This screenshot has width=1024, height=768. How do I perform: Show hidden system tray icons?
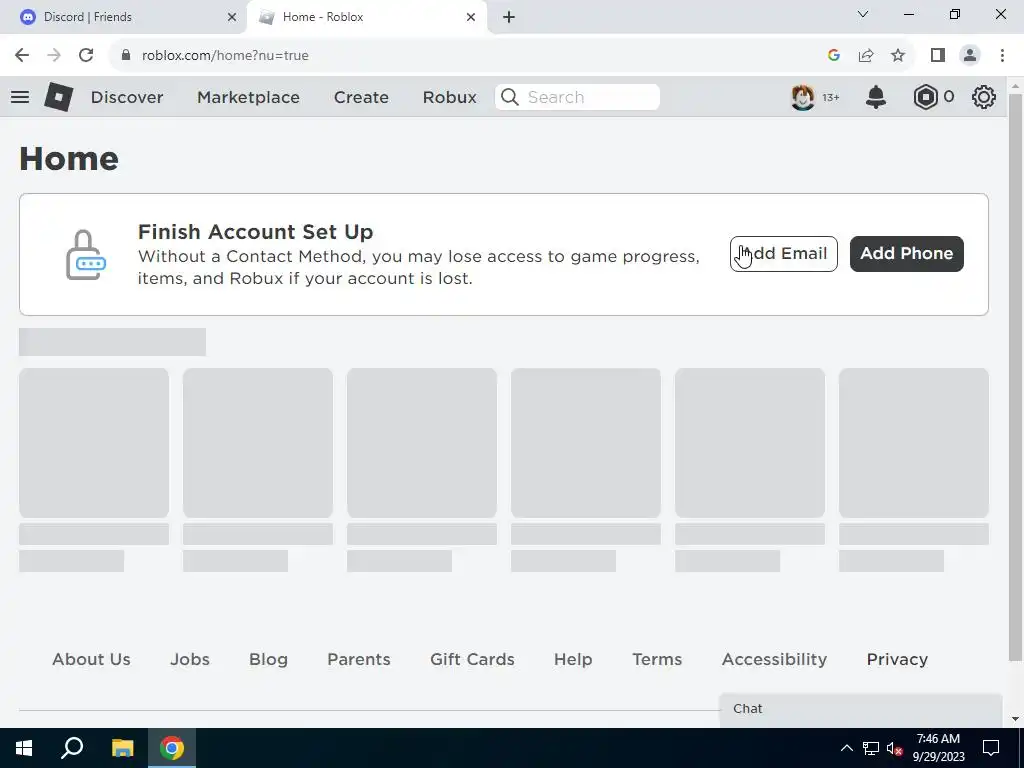pyautogui.click(x=846, y=748)
